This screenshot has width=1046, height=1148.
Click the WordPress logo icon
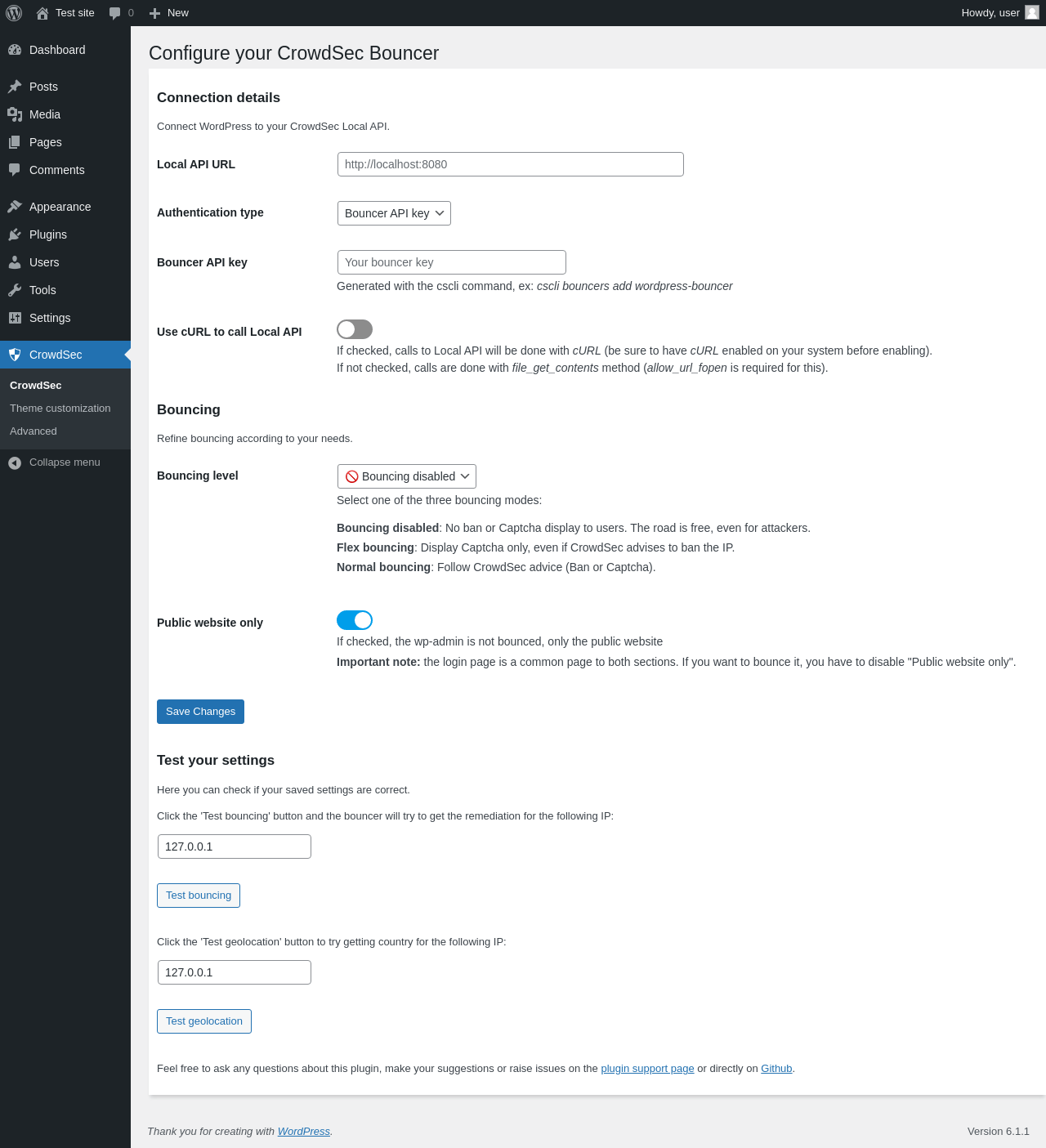(14, 13)
